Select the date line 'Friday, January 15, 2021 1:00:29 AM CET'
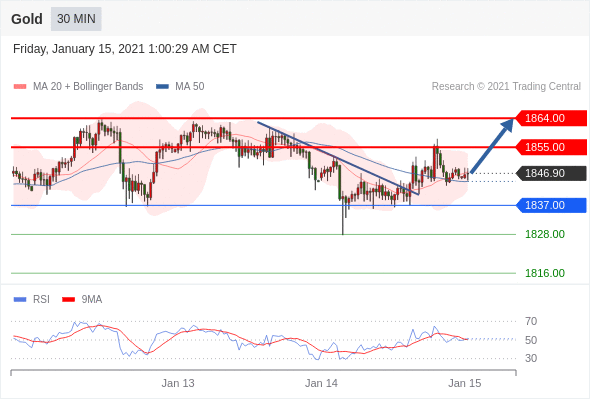The image size is (590, 400). pyautogui.click(x=125, y=49)
